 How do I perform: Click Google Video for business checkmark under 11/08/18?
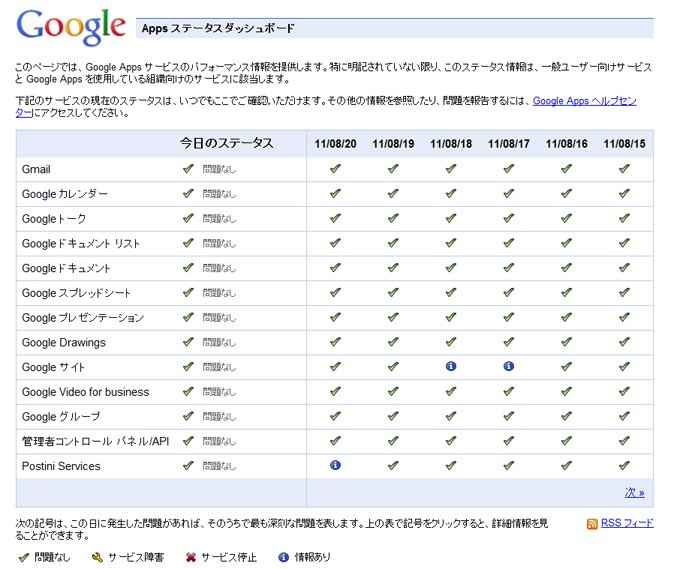click(x=451, y=392)
